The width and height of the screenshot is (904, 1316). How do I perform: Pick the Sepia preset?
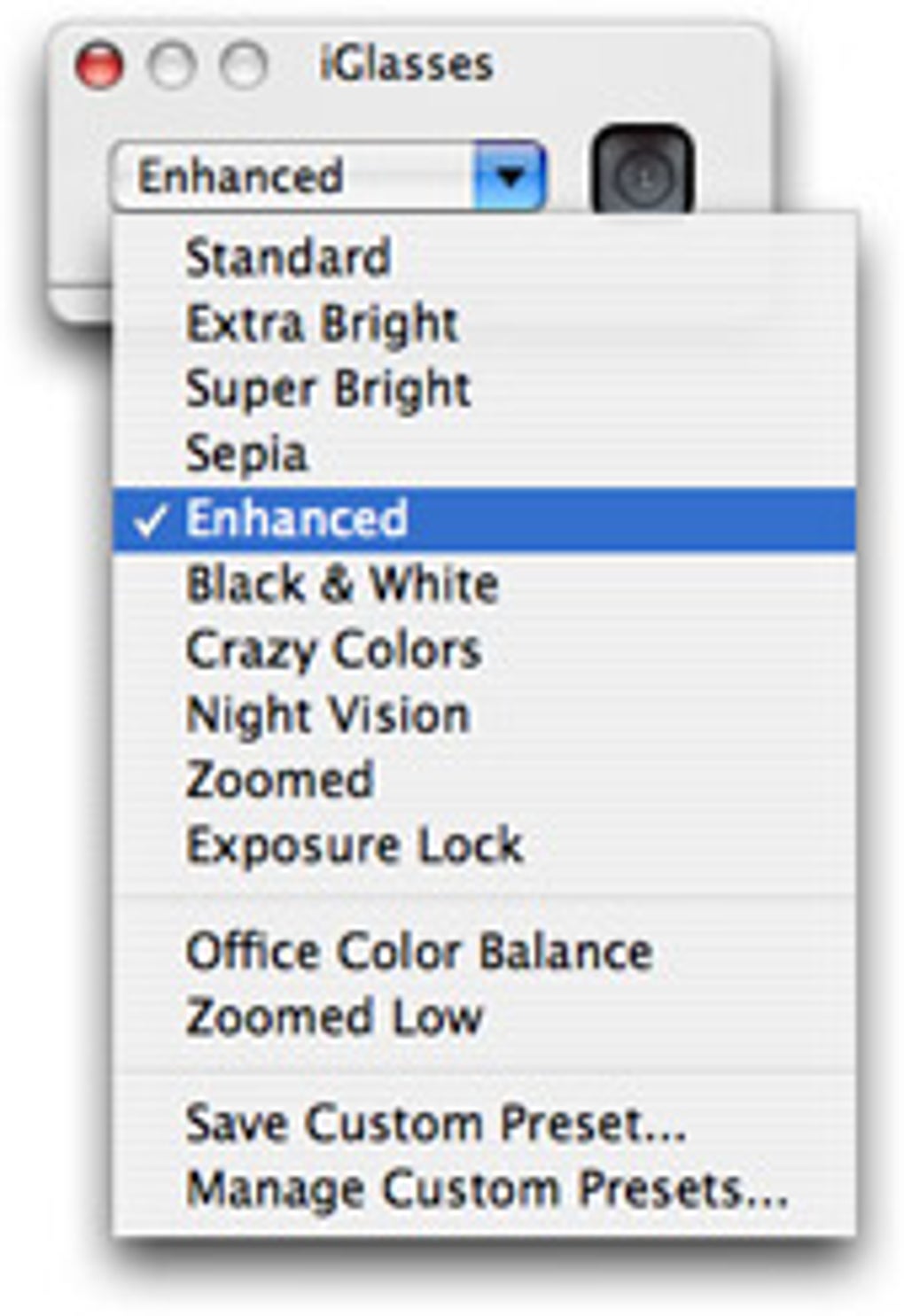[484, 454]
